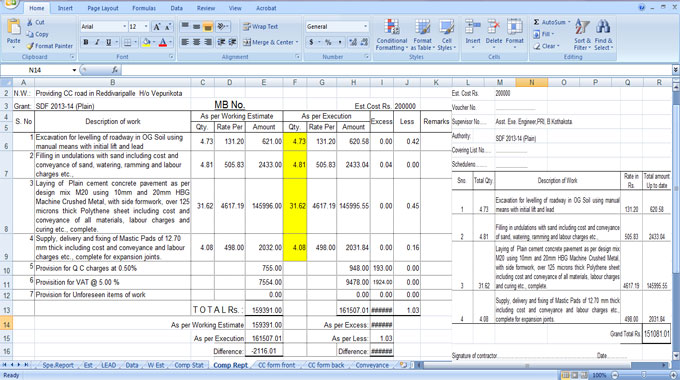Screen dimensions: 680x380
Task: Open the Font name dropdown
Action: coord(124,27)
